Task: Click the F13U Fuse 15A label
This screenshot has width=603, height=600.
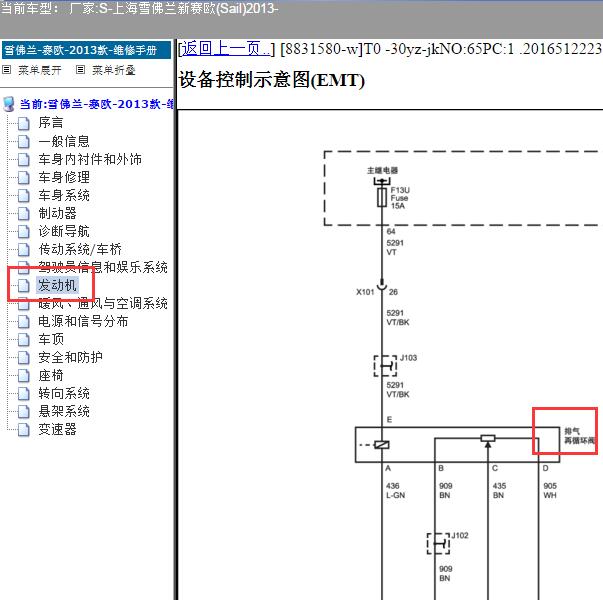Action: tap(400, 198)
